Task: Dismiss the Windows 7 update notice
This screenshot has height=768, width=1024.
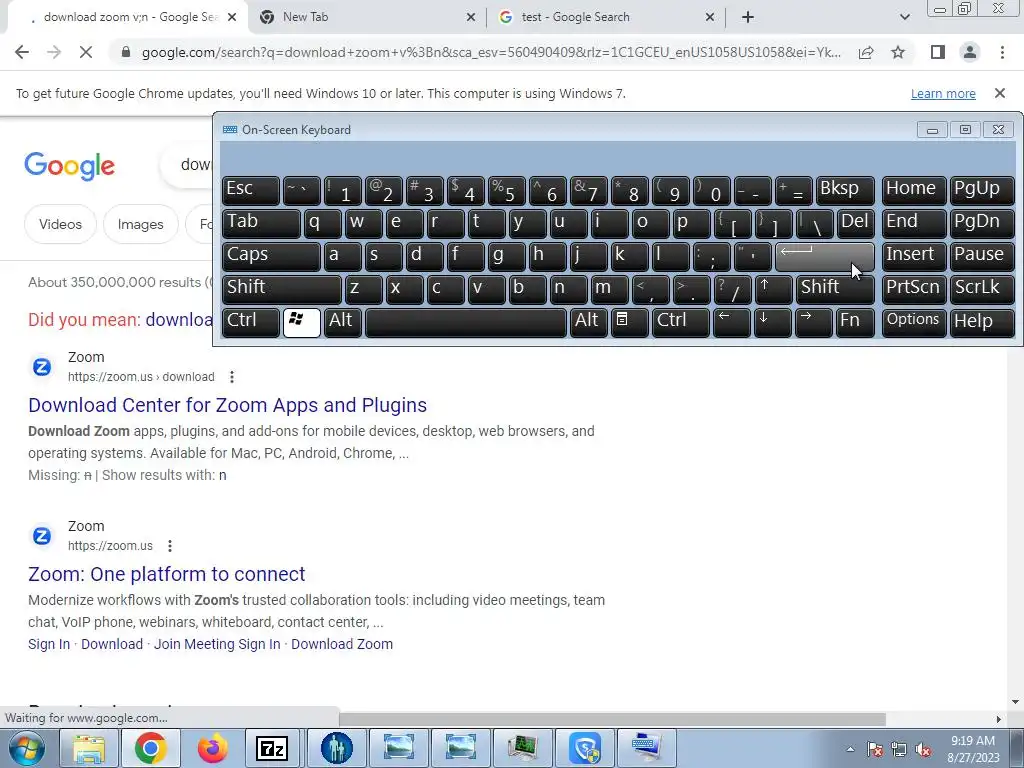Action: [x=1000, y=93]
